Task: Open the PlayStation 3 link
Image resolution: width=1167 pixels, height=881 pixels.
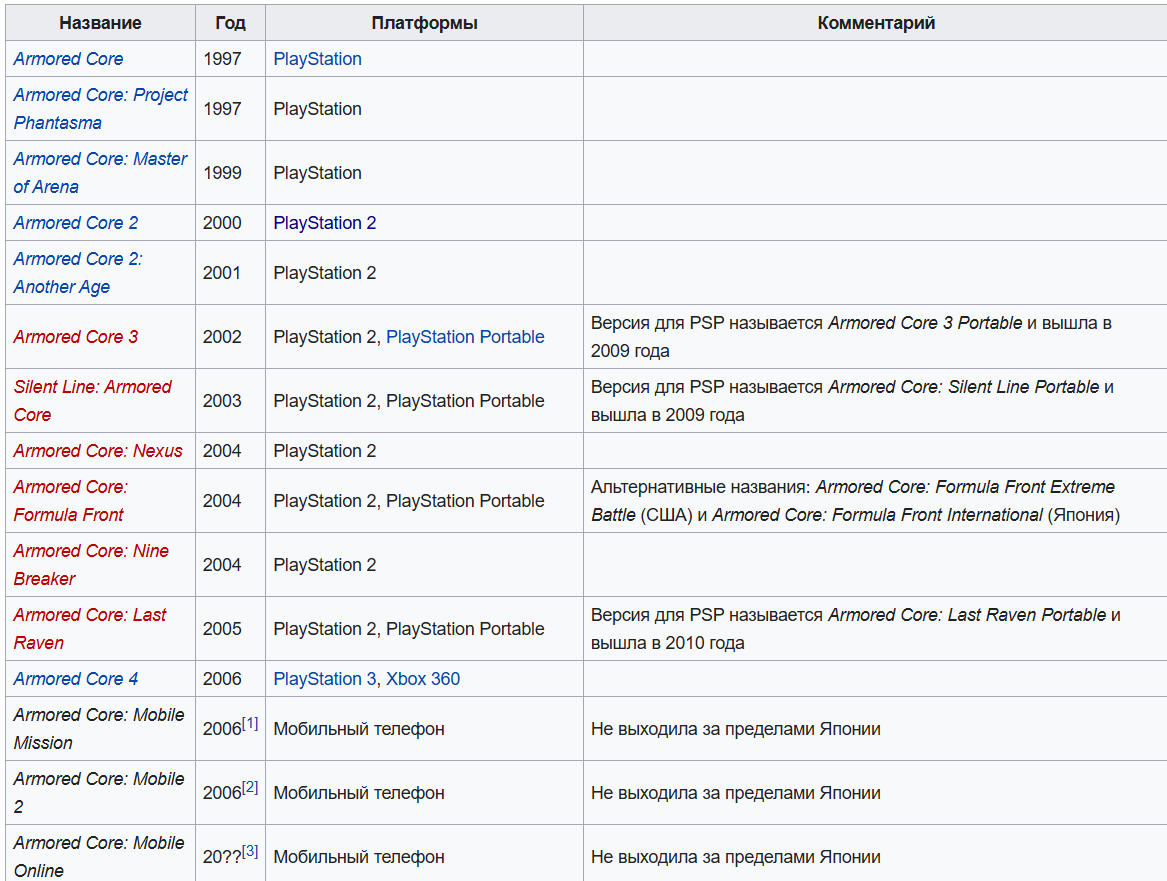Action: click(x=324, y=679)
